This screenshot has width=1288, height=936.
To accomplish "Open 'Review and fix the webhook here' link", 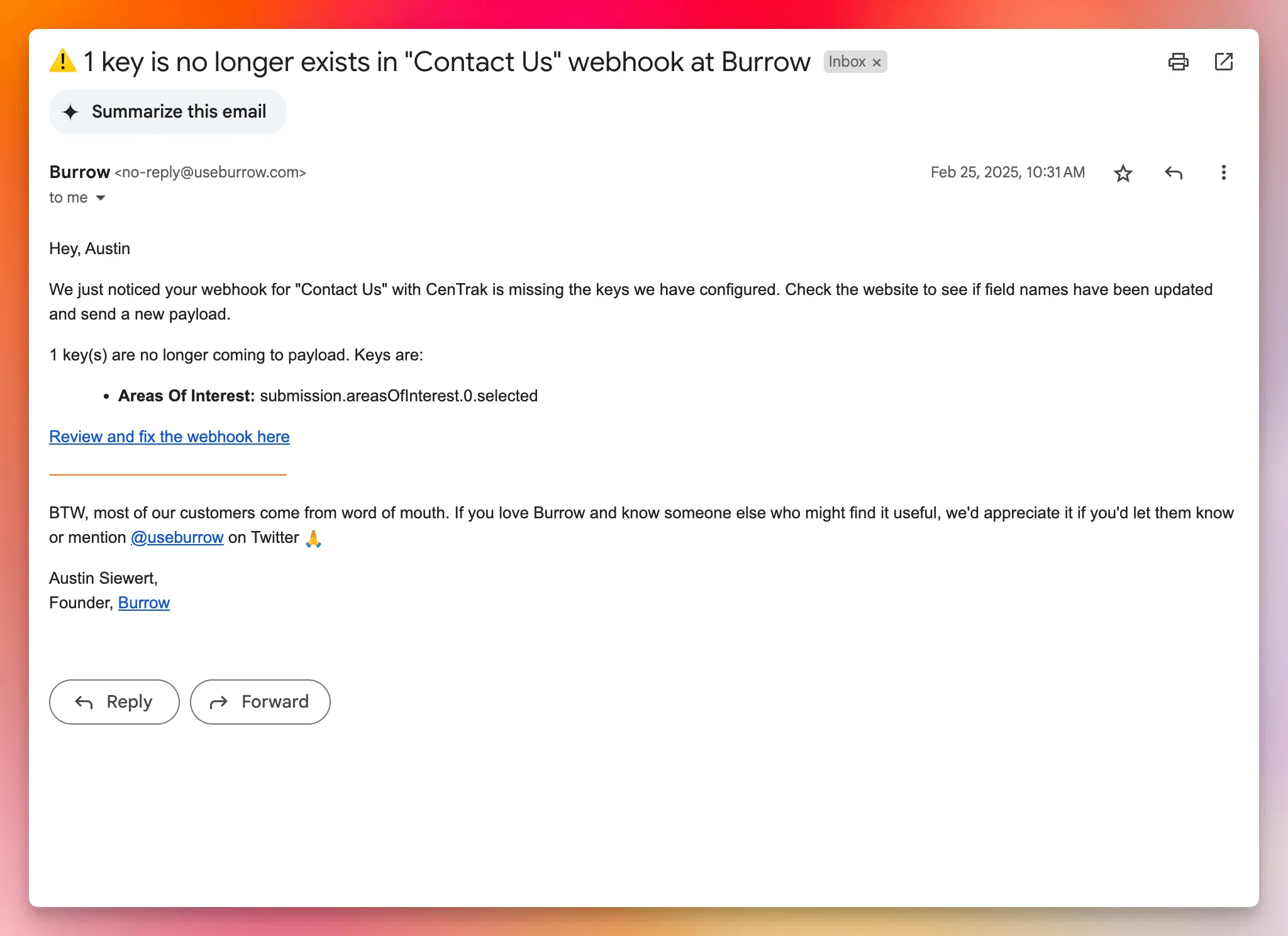I will coord(169,437).
